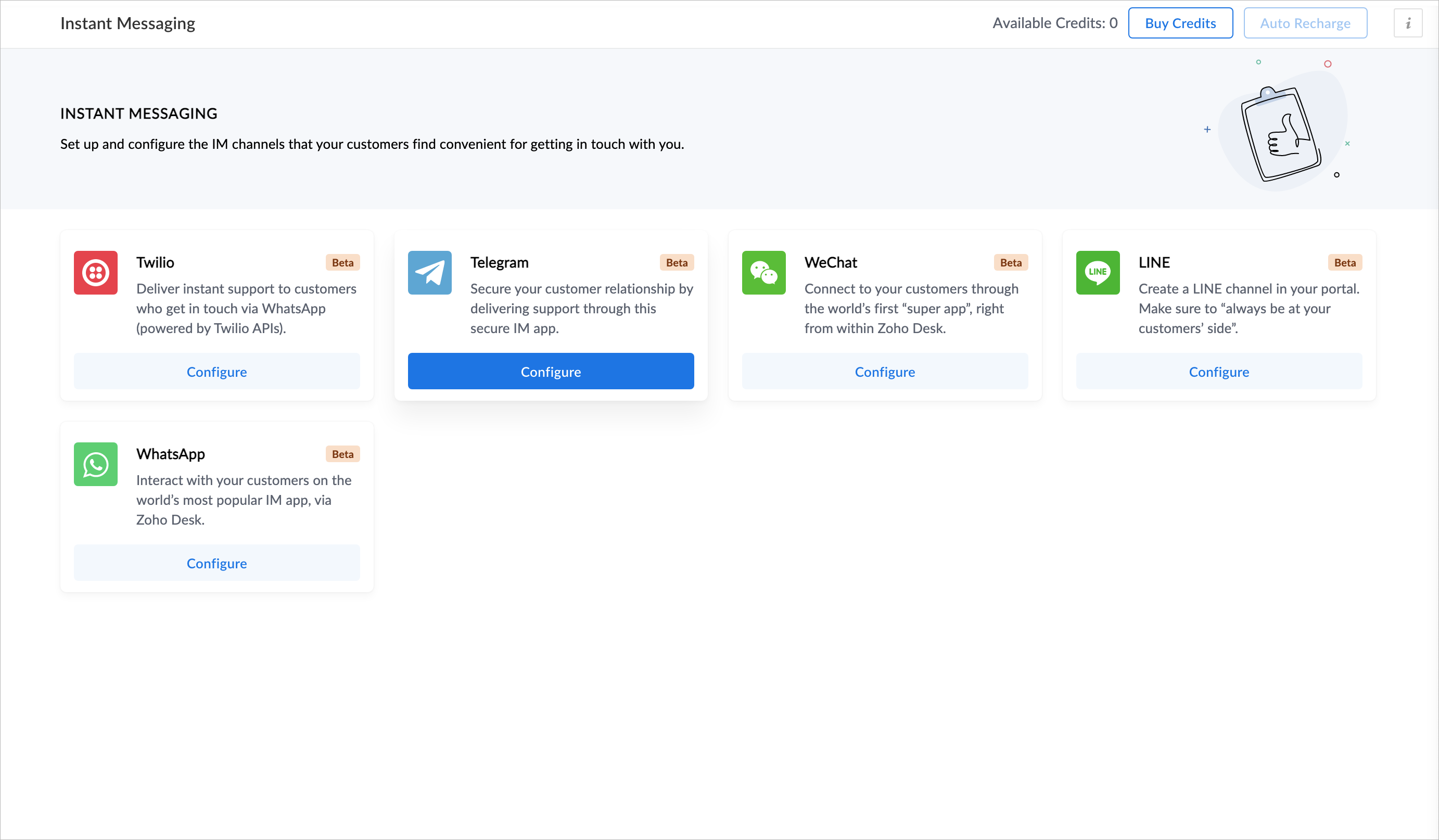Configure the WeChat channel
This screenshot has height=840, width=1439.
click(x=885, y=371)
